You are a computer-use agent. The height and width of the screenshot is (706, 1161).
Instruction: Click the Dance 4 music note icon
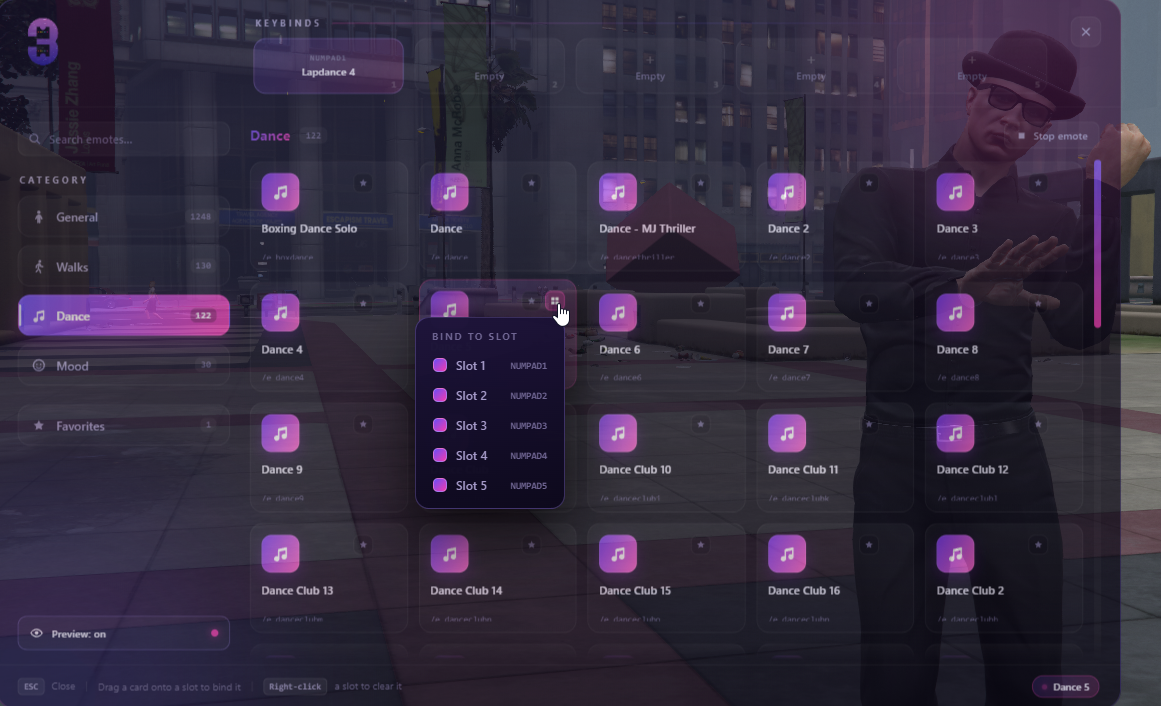tap(280, 313)
